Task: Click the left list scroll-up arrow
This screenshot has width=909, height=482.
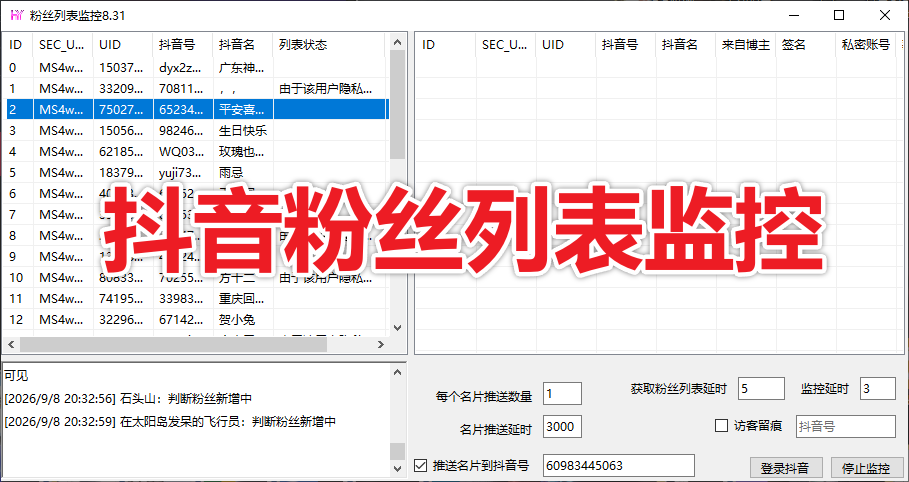Action: (x=397, y=42)
